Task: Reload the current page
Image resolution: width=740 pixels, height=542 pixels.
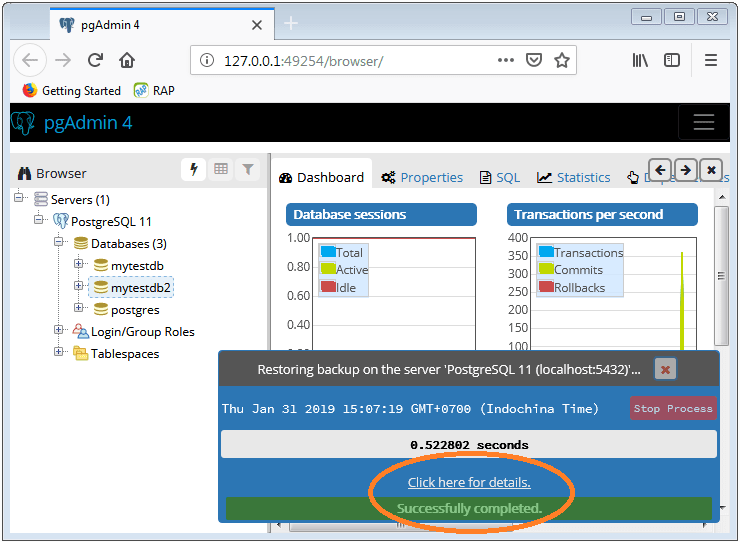Action: [95, 60]
